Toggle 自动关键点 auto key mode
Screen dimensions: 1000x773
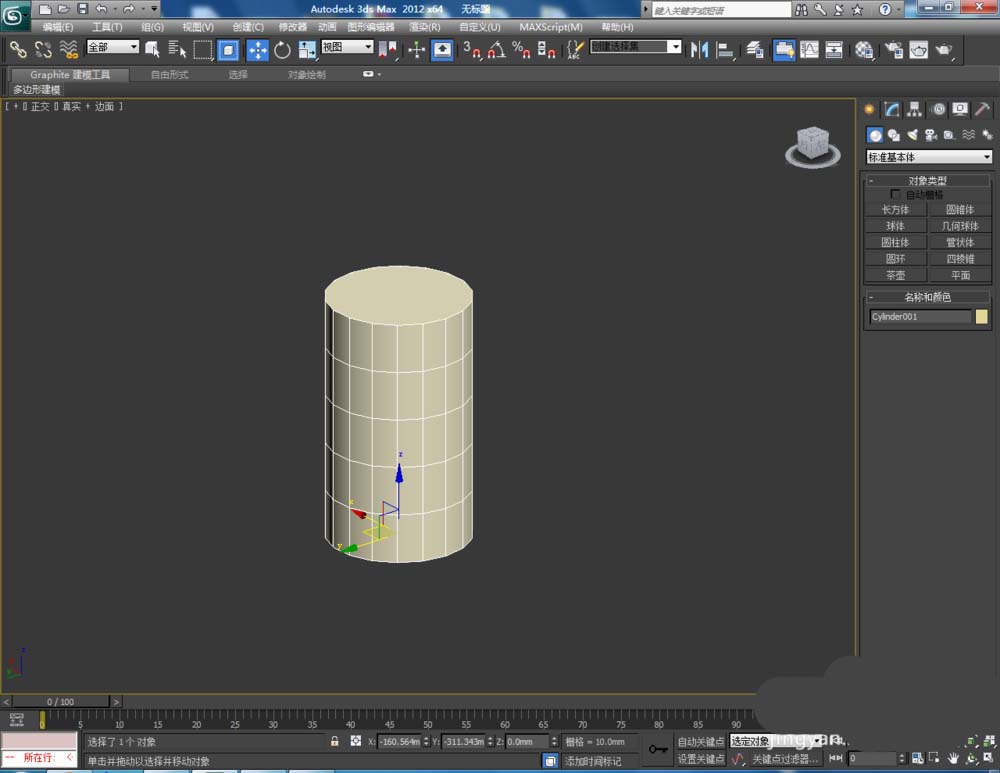700,742
